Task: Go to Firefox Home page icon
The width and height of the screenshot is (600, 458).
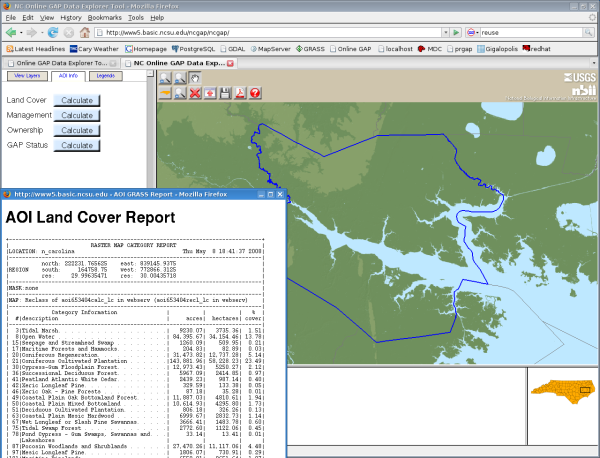Action: pyautogui.click(x=85, y=33)
